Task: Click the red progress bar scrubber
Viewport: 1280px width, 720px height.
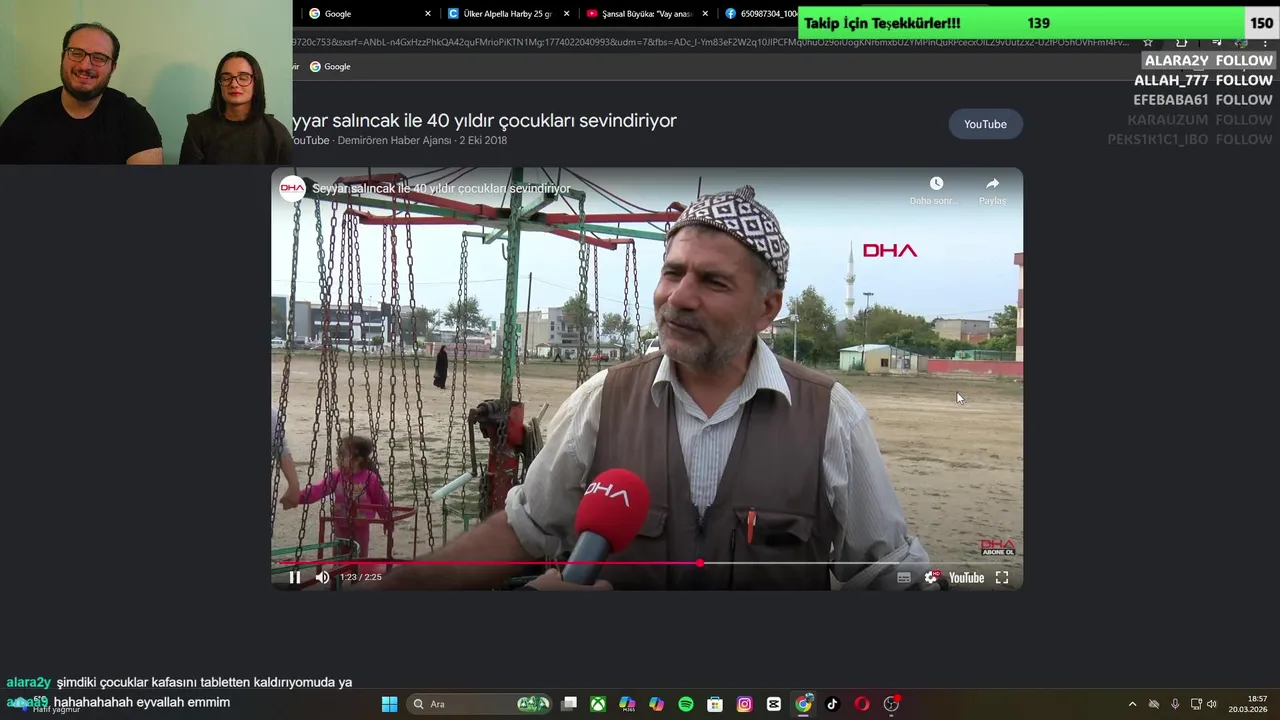Action: (699, 563)
